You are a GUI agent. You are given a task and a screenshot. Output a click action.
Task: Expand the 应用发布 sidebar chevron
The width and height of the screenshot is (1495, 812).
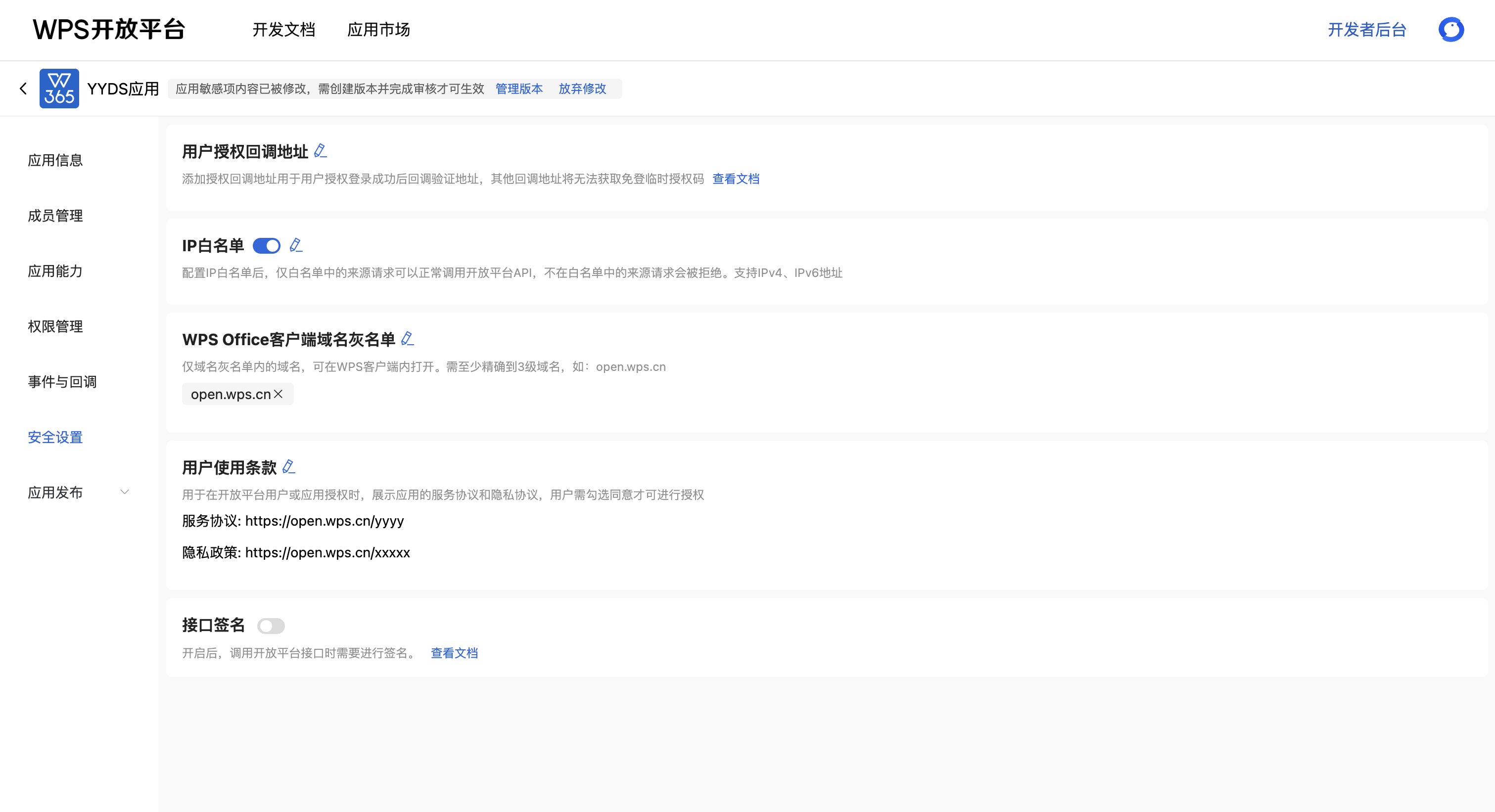pyautogui.click(x=124, y=493)
